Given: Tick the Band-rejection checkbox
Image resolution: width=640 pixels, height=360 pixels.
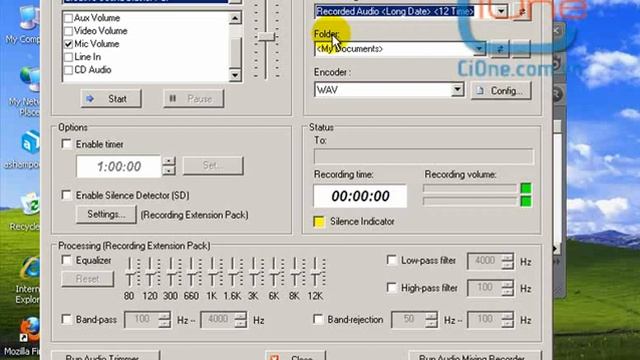Looking at the screenshot, I should (318, 319).
